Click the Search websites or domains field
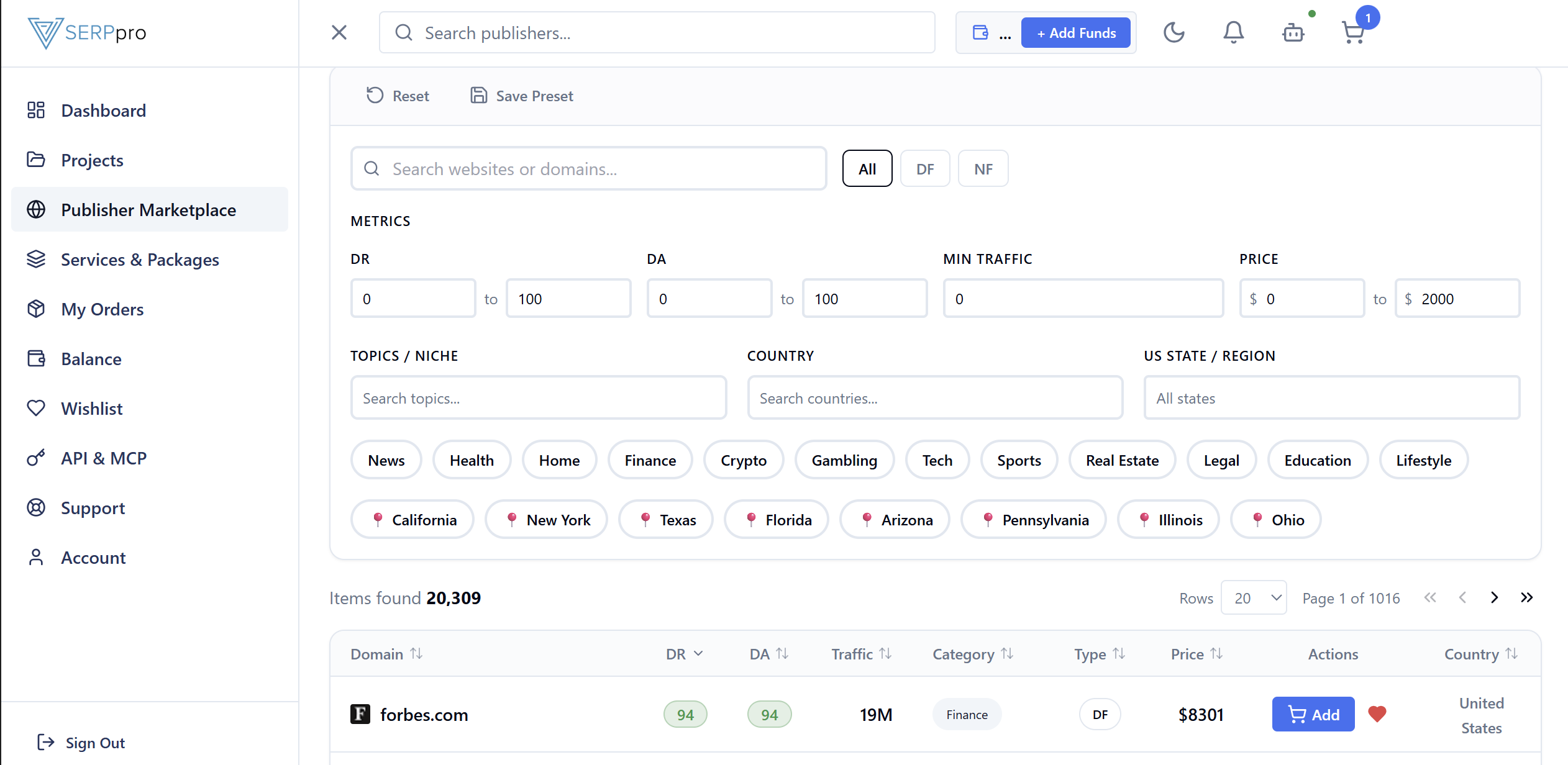Screen dimensions: 1568x765 588,168
